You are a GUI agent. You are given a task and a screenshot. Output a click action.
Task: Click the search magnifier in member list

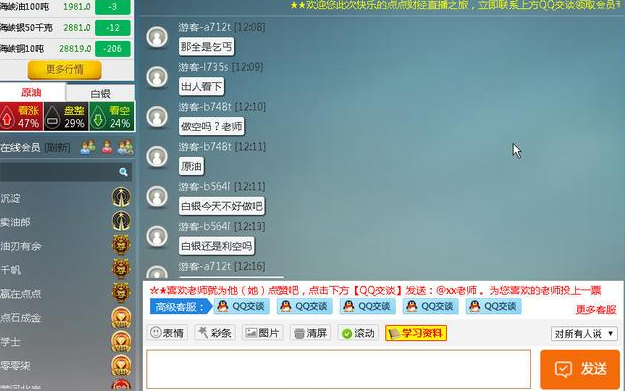(123, 172)
